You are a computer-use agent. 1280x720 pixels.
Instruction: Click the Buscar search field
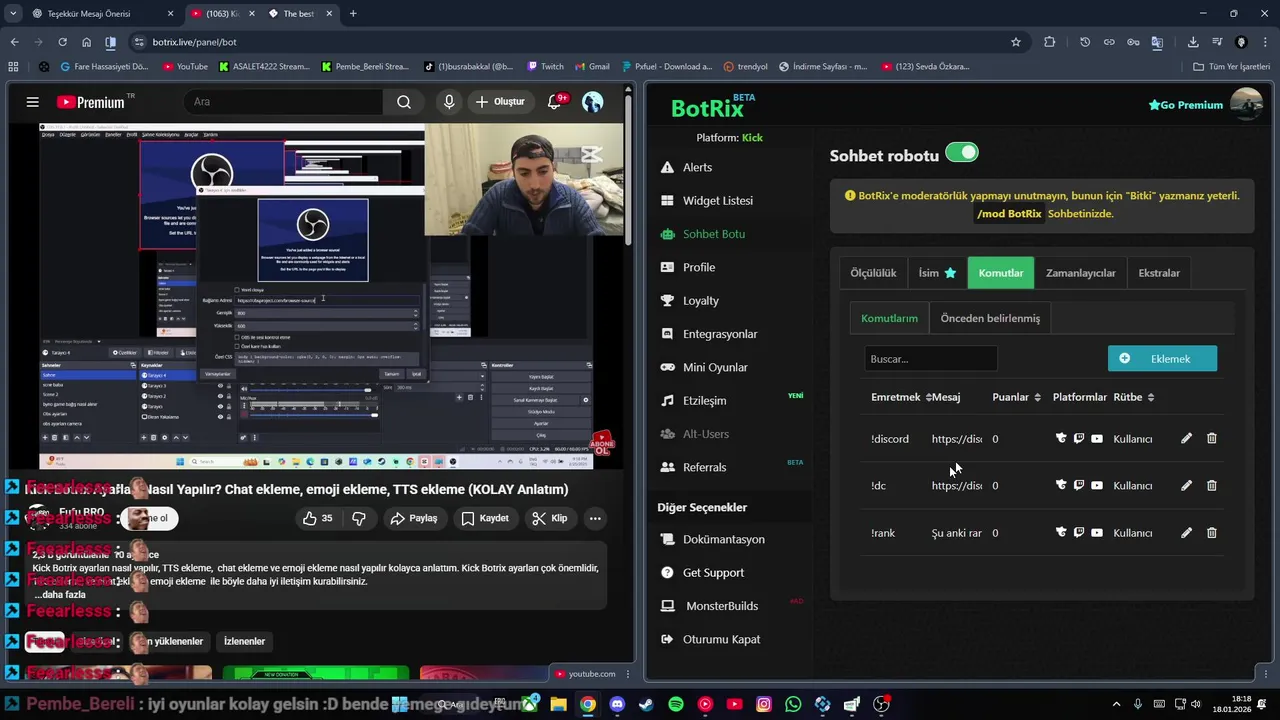coord(931,358)
